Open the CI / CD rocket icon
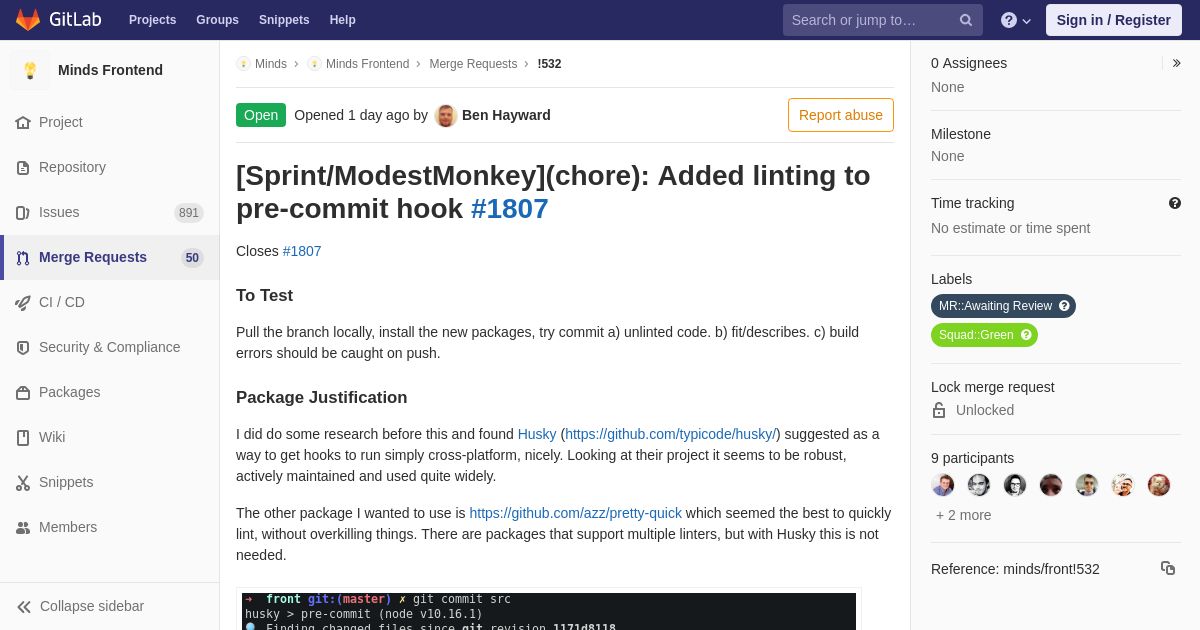The image size is (1200, 630). point(23,302)
